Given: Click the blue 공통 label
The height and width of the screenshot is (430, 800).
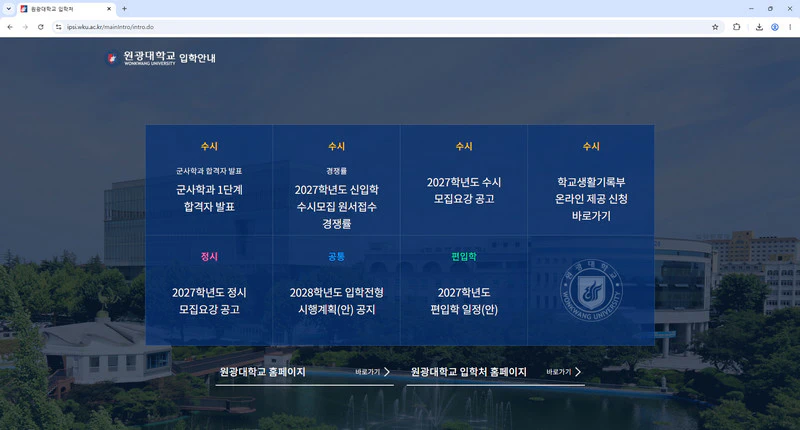Looking at the screenshot, I should coord(337,257).
